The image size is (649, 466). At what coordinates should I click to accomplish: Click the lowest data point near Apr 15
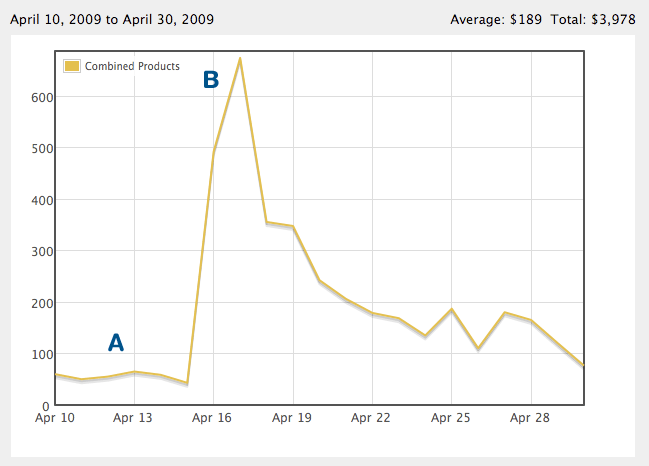[x=187, y=383]
